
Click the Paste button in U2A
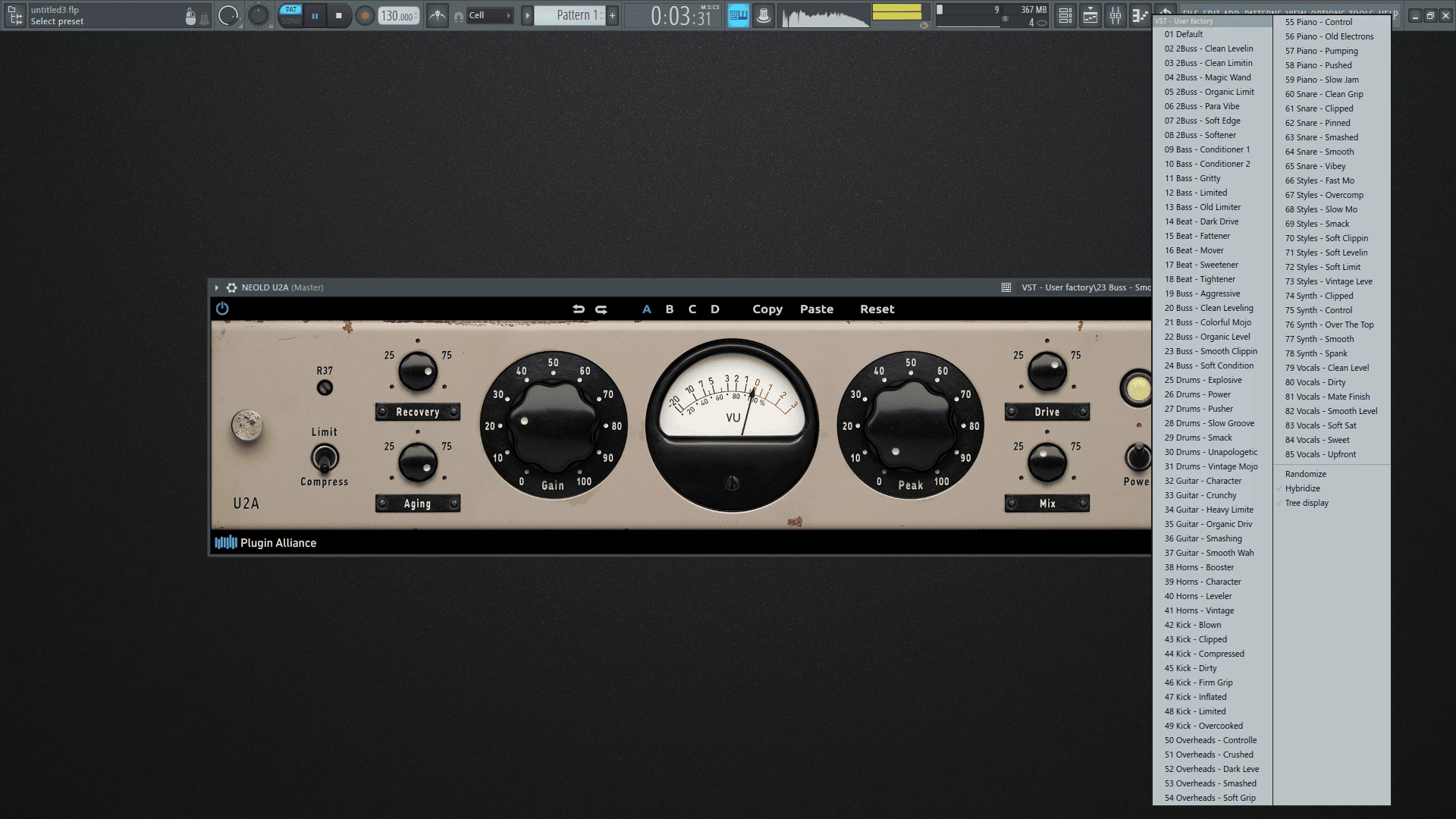click(817, 309)
